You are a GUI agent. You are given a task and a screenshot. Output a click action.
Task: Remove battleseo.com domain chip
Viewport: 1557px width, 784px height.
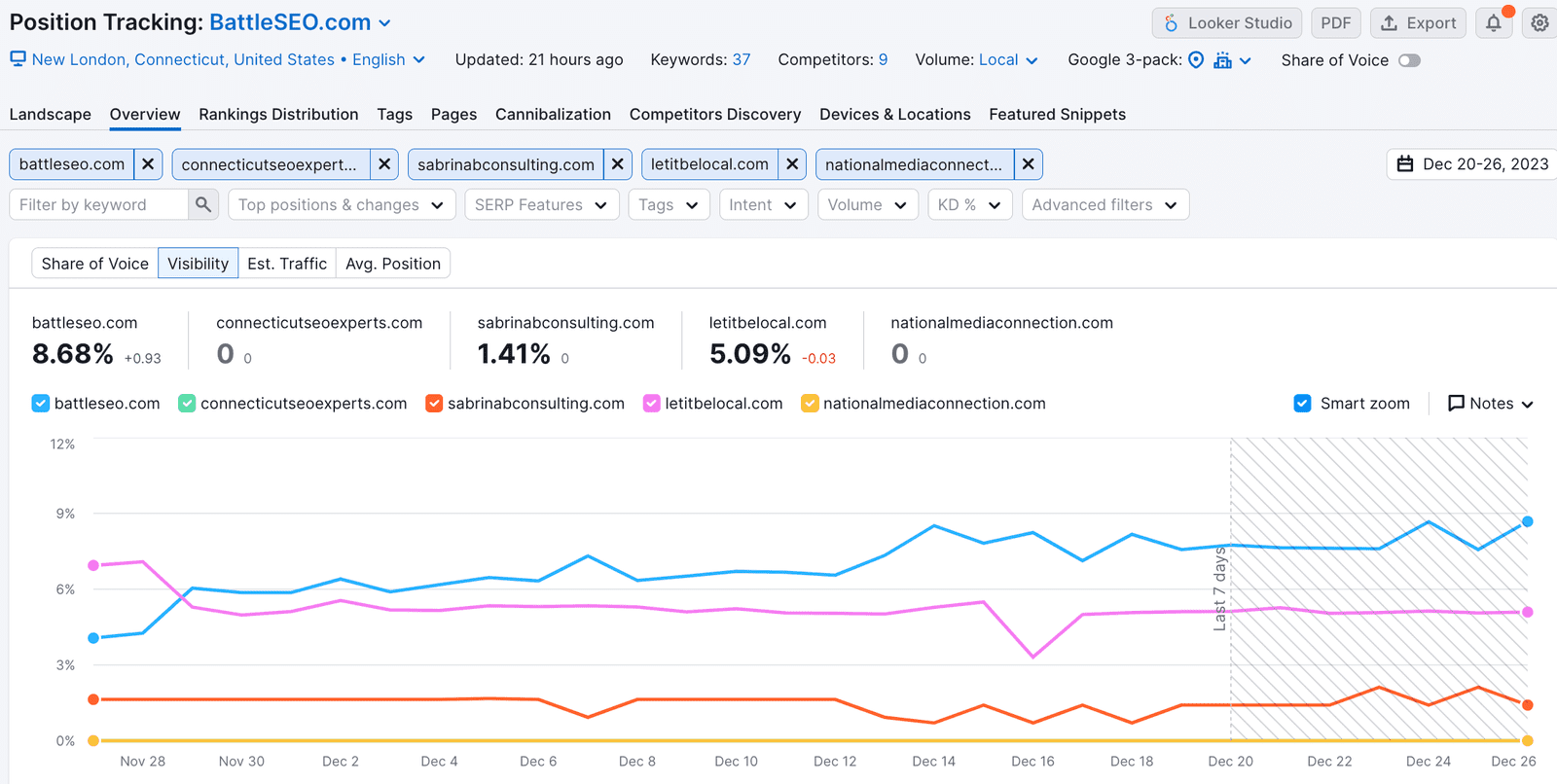pyautogui.click(x=148, y=164)
